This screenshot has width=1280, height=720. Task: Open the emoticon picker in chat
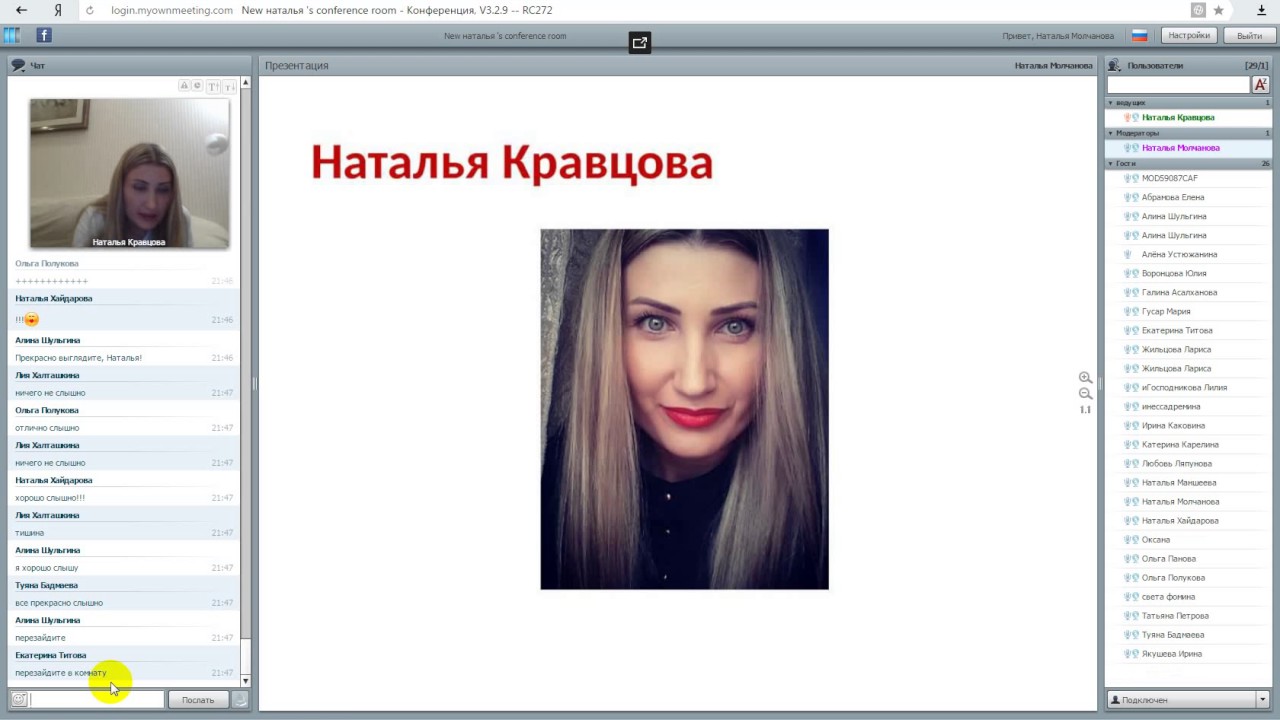click(x=18, y=700)
